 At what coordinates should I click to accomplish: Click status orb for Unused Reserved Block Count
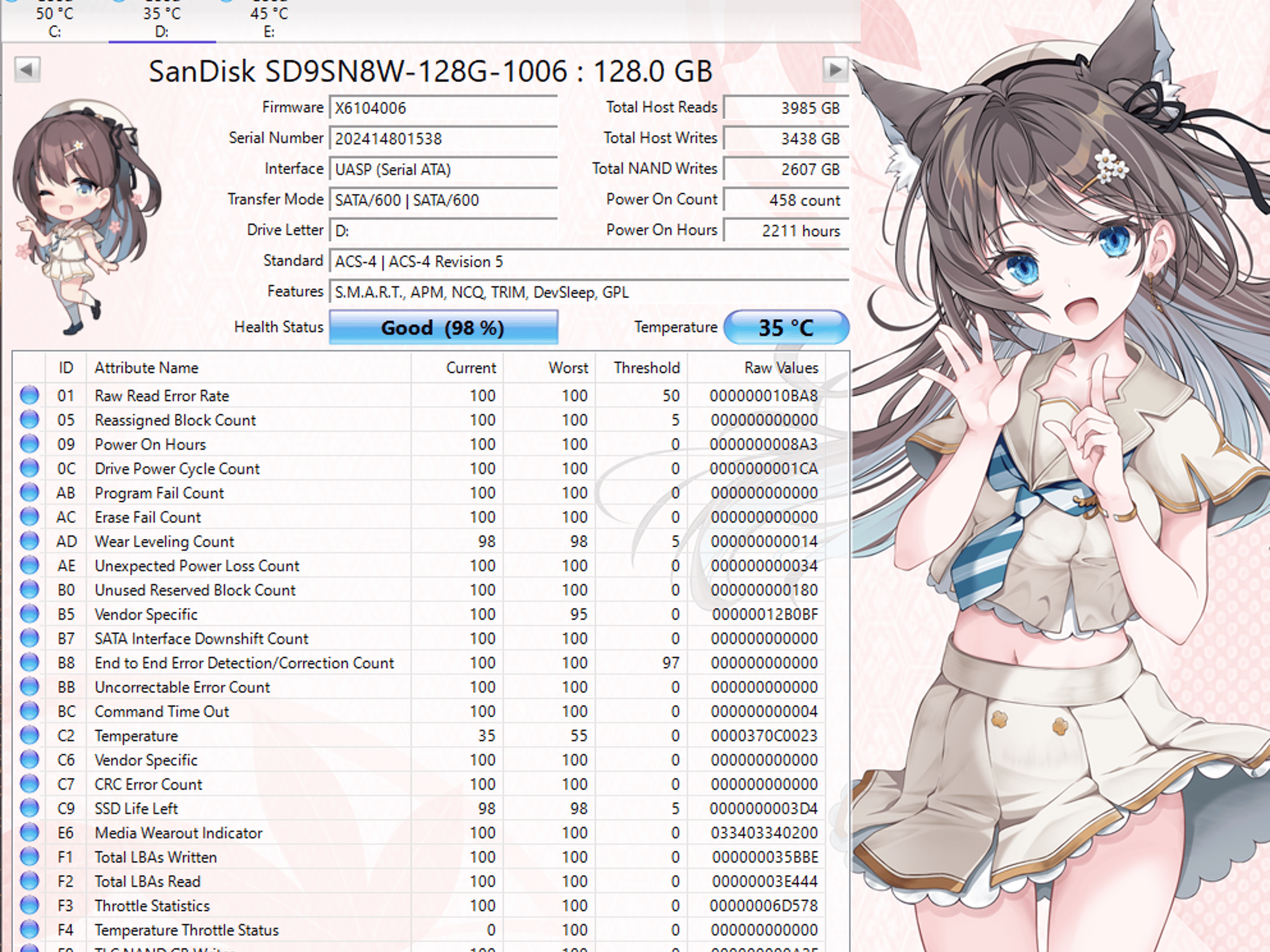click(x=29, y=589)
